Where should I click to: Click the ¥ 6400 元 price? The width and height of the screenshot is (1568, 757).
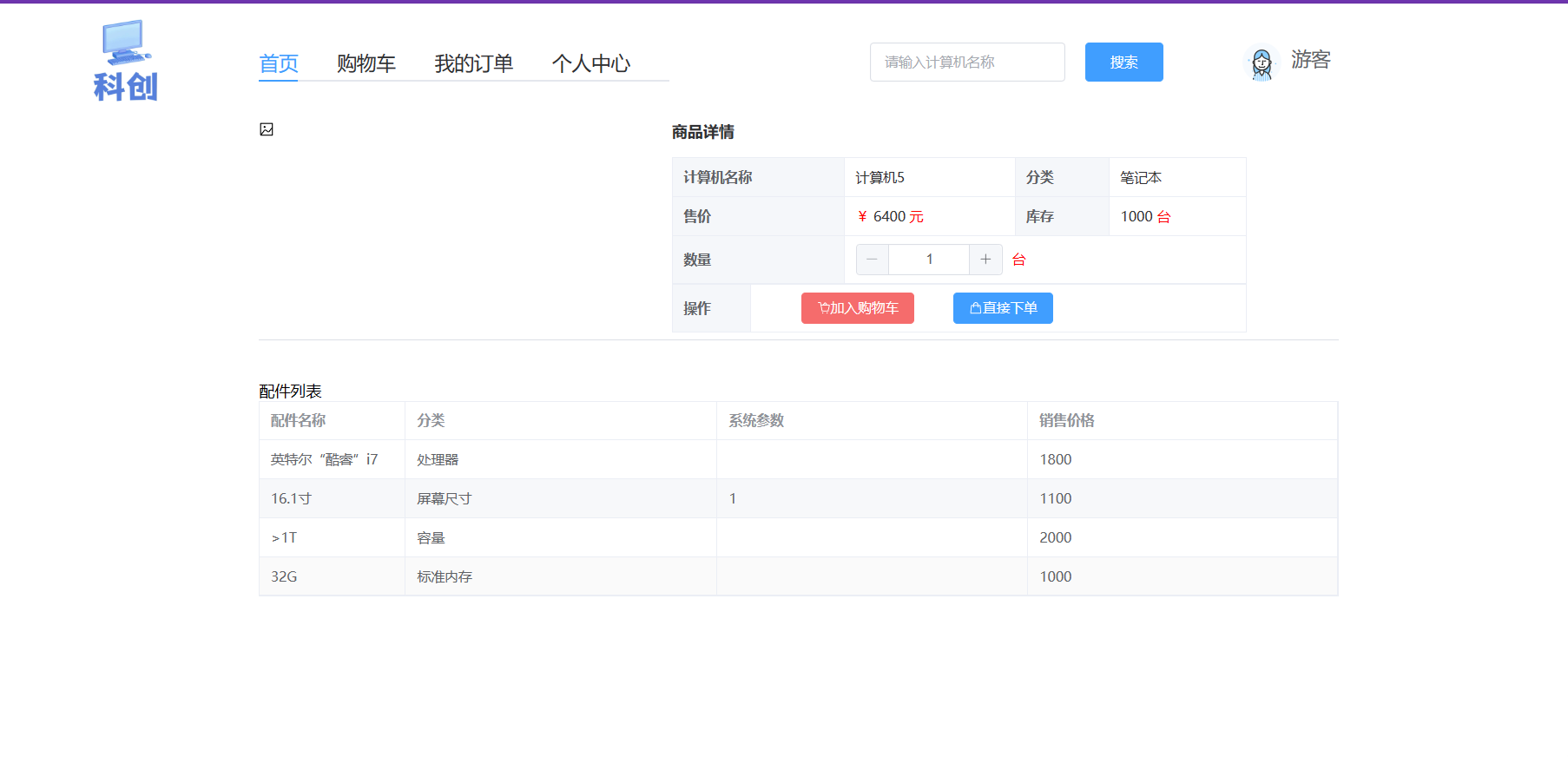[x=890, y=217]
